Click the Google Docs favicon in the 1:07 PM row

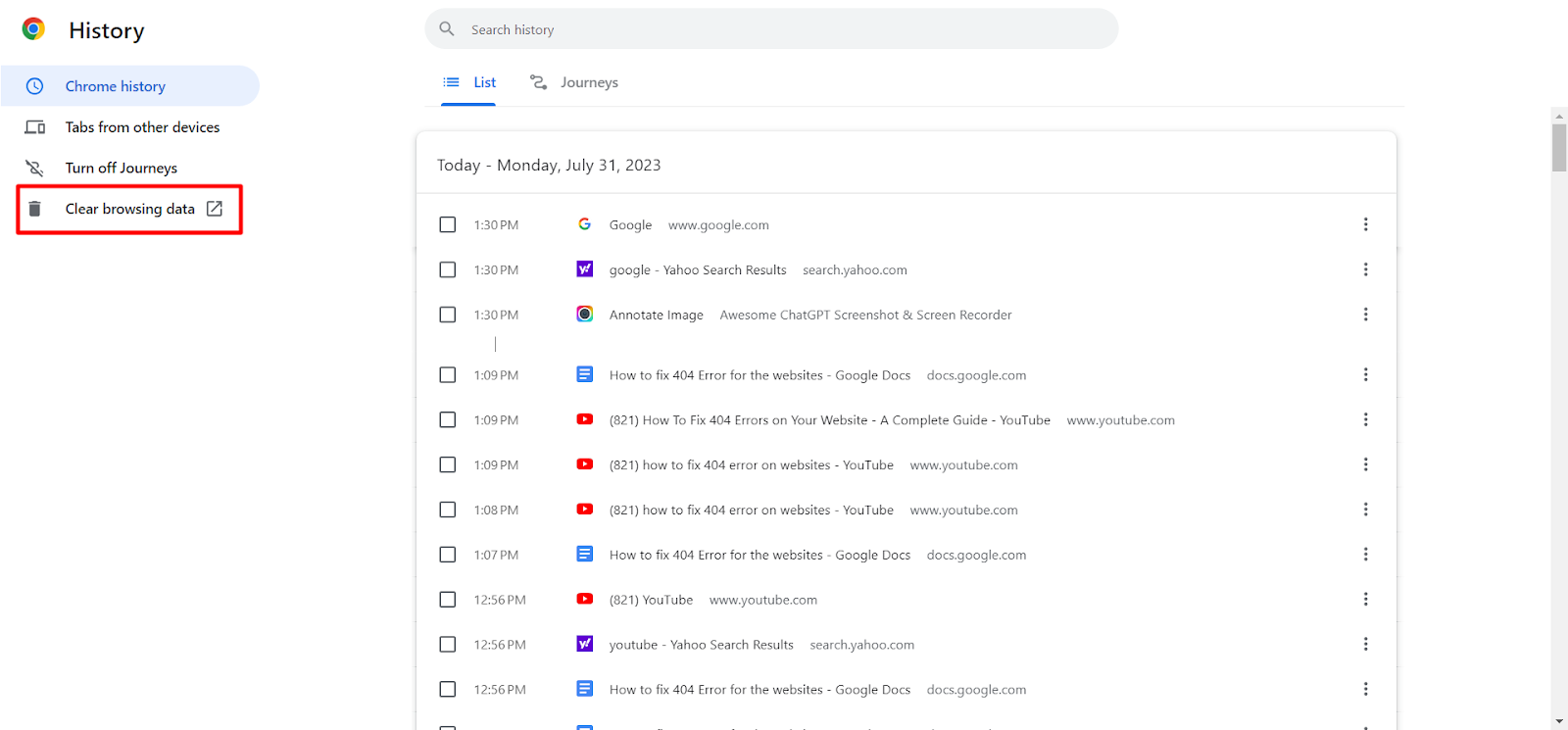585,555
